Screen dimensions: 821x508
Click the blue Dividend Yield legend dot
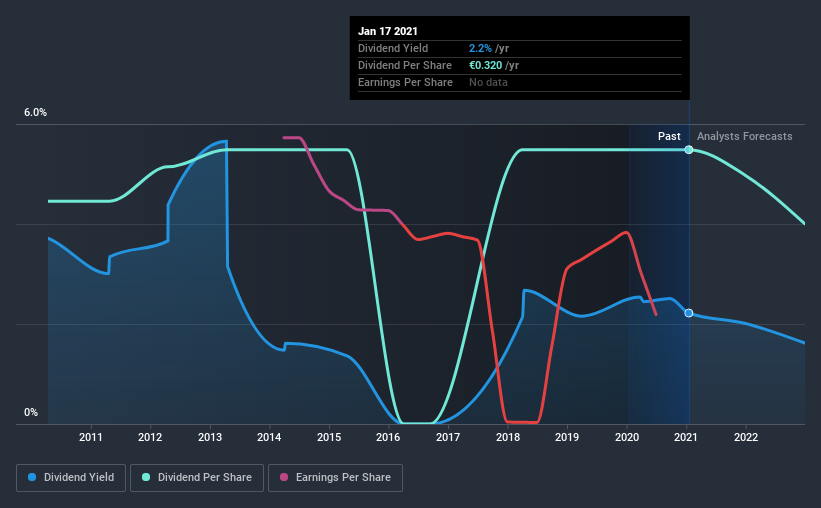coord(32,477)
